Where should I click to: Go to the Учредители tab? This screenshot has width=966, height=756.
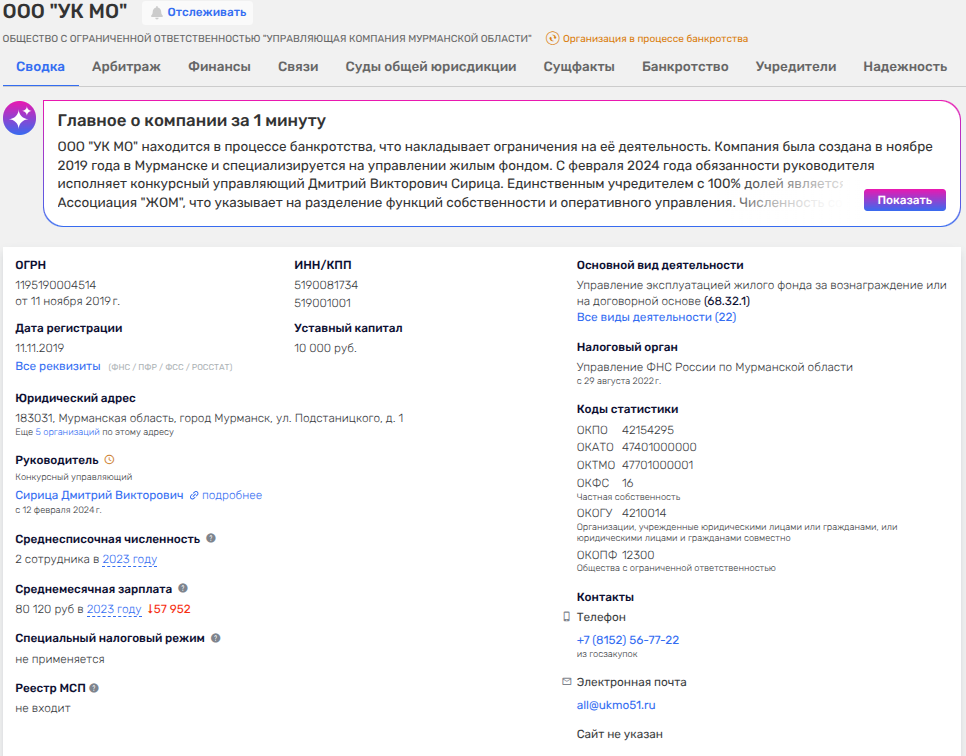pos(795,67)
